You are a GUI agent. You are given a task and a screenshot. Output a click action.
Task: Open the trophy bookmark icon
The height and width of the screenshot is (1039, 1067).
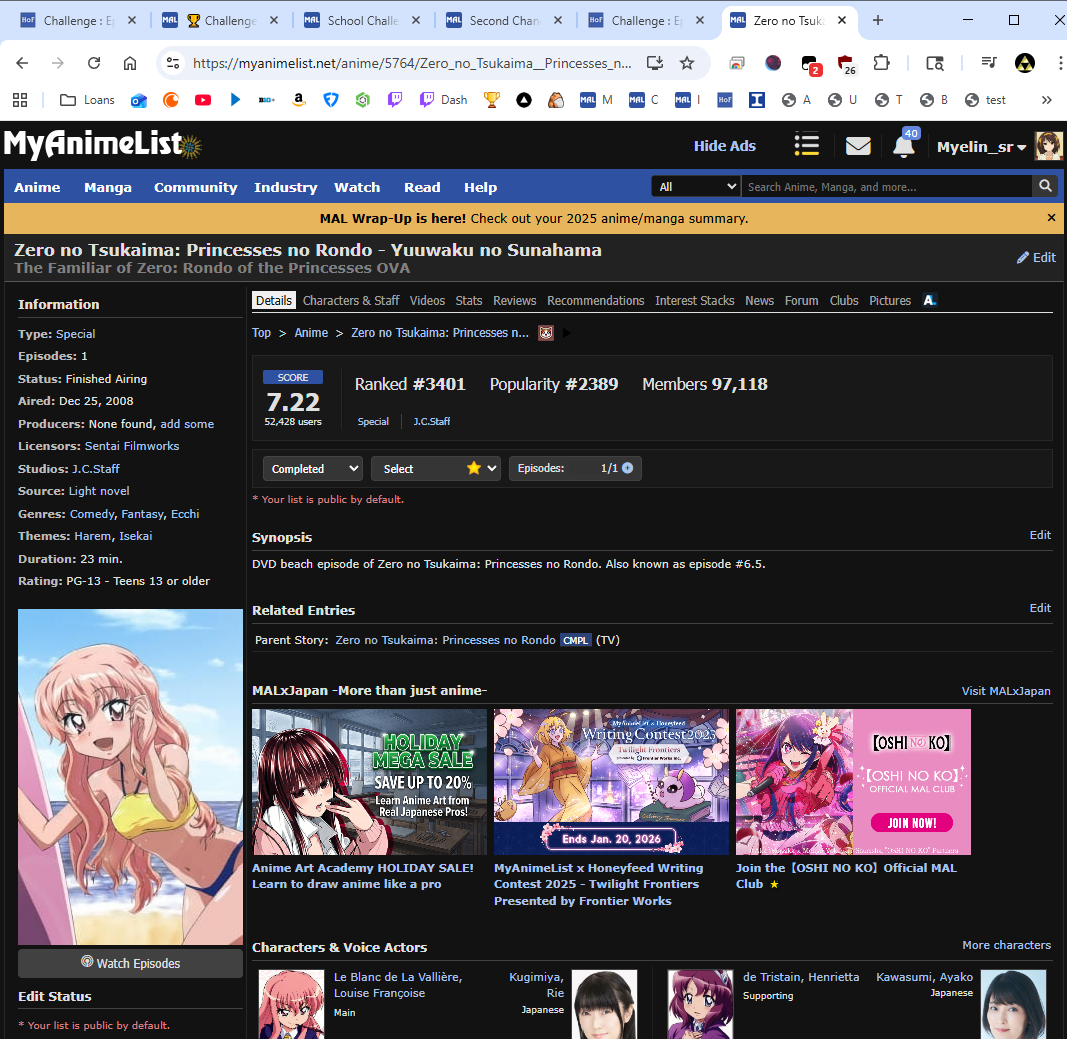pyautogui.click(x=491, y=100)
